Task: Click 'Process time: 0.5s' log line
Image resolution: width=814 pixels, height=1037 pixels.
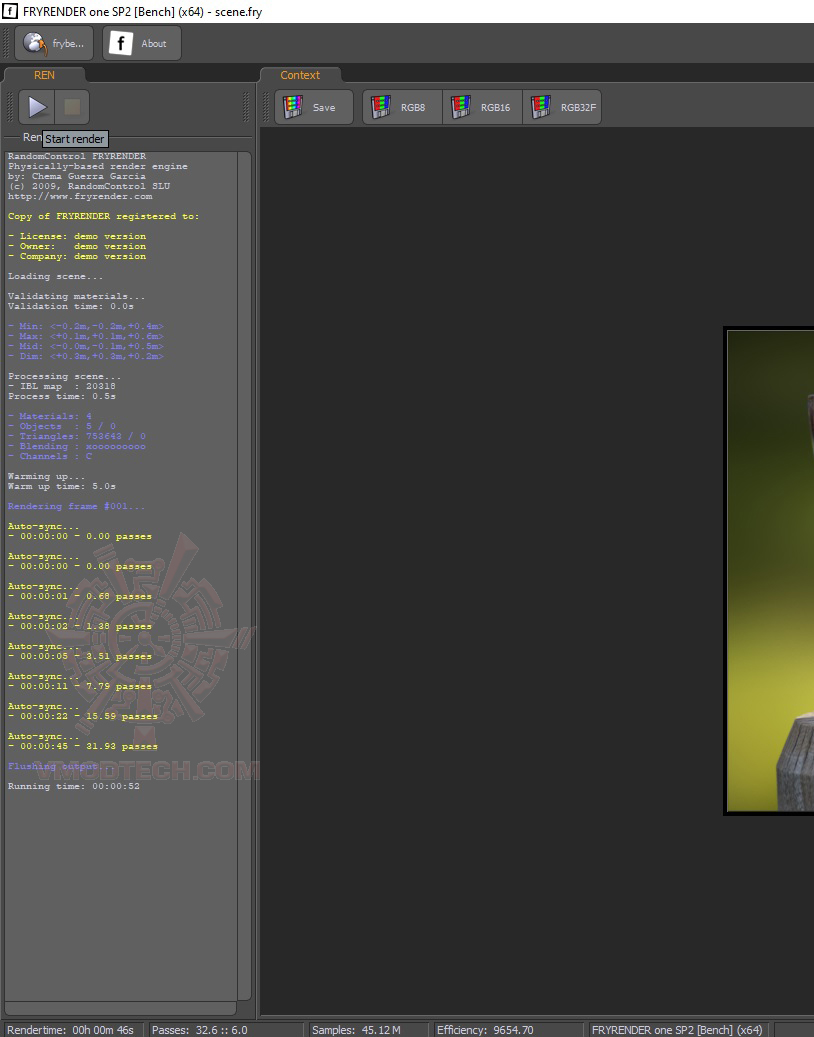Action: tap(61, 397)
